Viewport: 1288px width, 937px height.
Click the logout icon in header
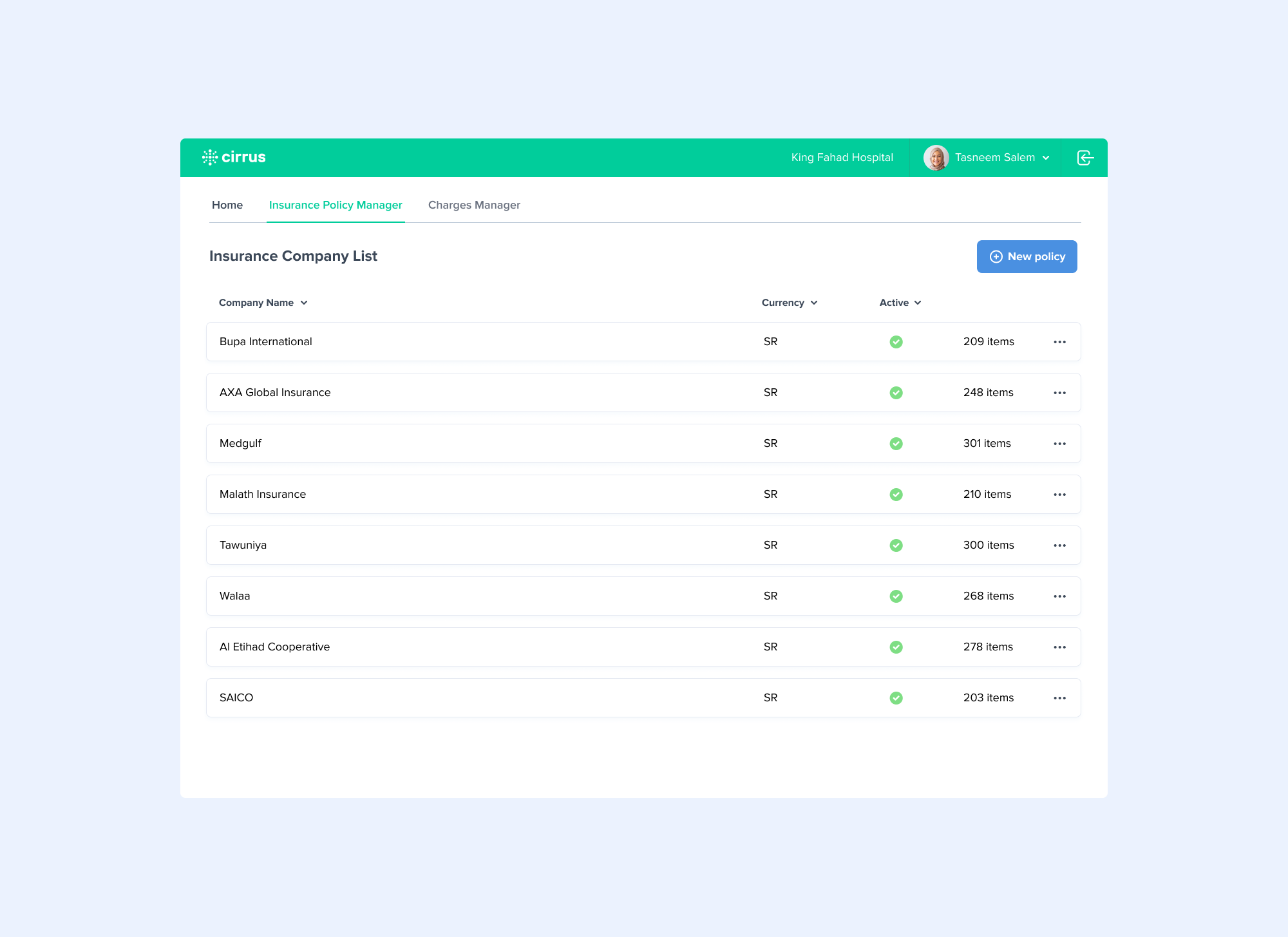tap(1085, 158)
